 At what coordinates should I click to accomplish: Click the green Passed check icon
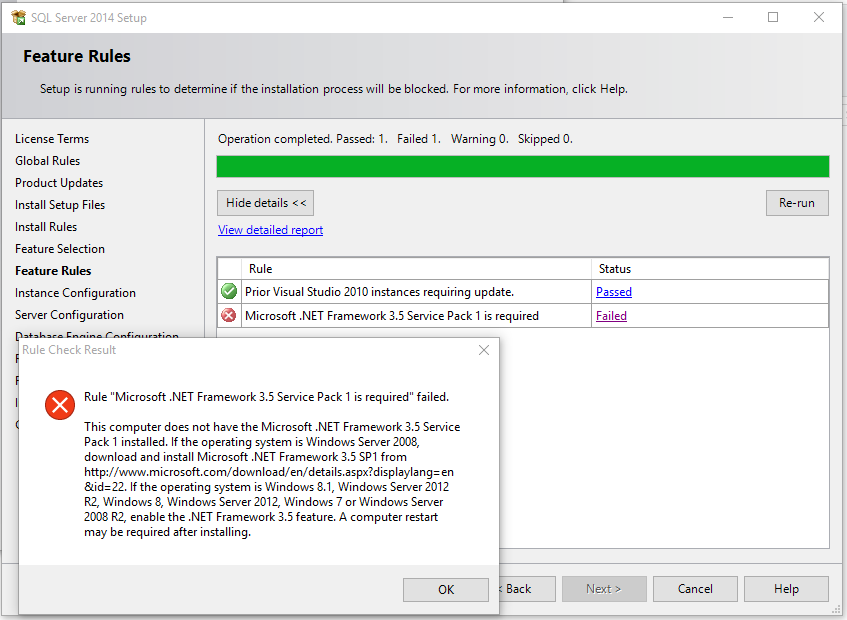point(229,291)
